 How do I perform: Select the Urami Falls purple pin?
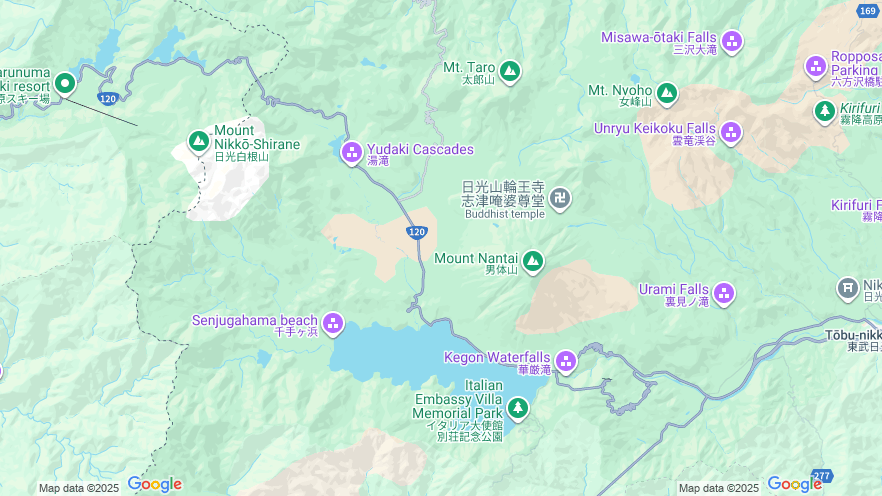[x=724, y=294]
